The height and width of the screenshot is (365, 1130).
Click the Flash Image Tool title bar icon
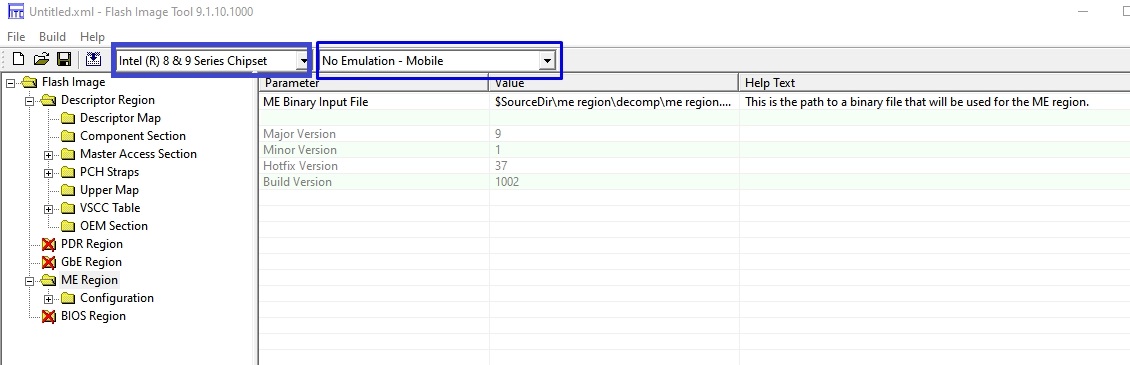pyautogui.click(x=15, y=12)
